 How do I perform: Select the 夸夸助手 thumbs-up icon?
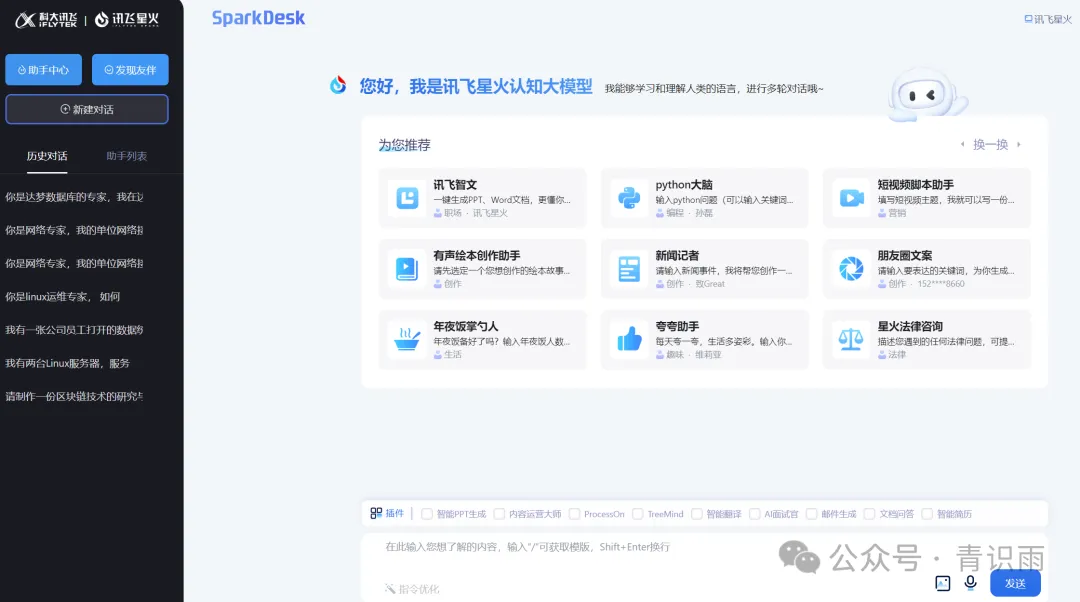click(x=629, y=339)
